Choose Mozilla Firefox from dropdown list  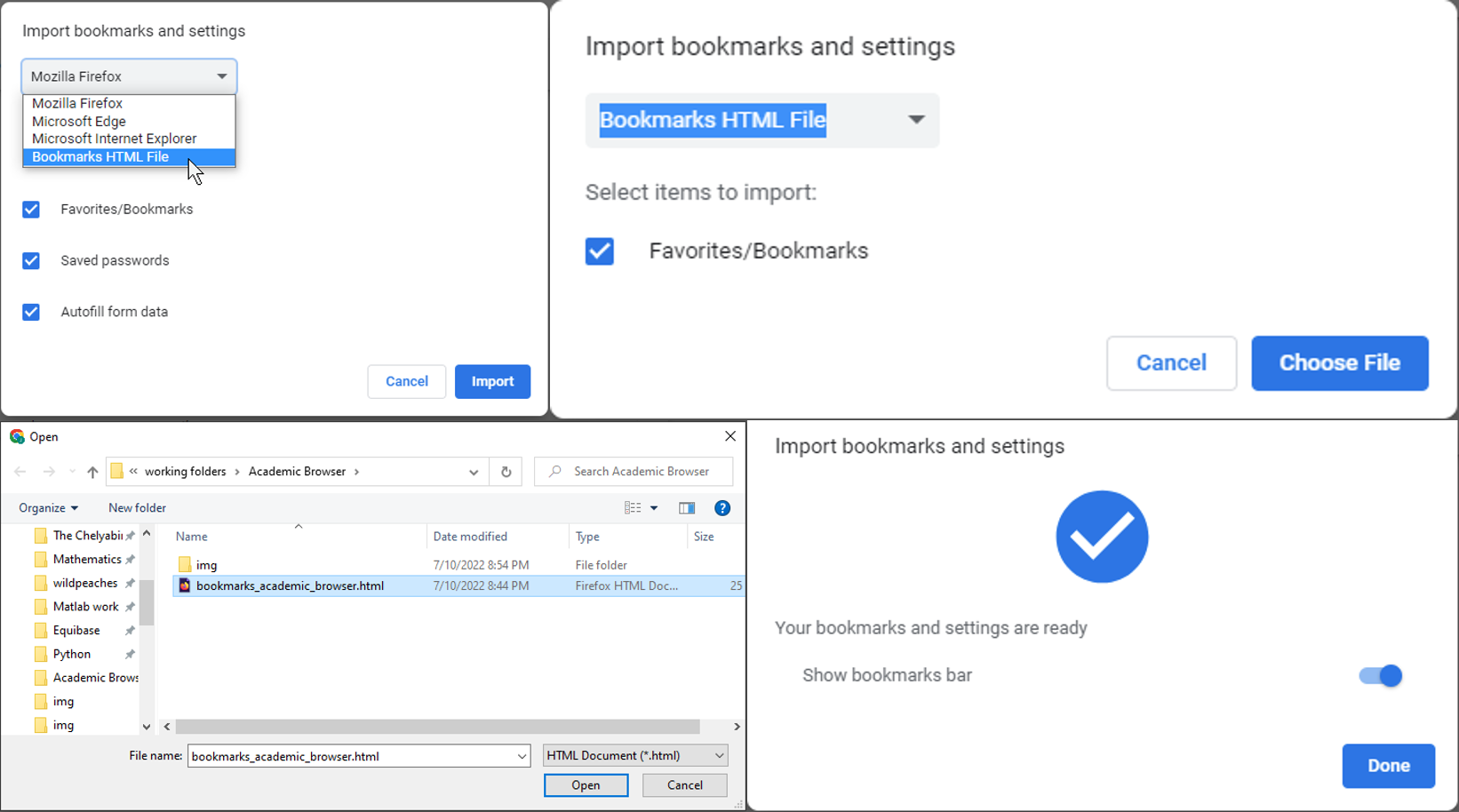click(x=129, y=103)
